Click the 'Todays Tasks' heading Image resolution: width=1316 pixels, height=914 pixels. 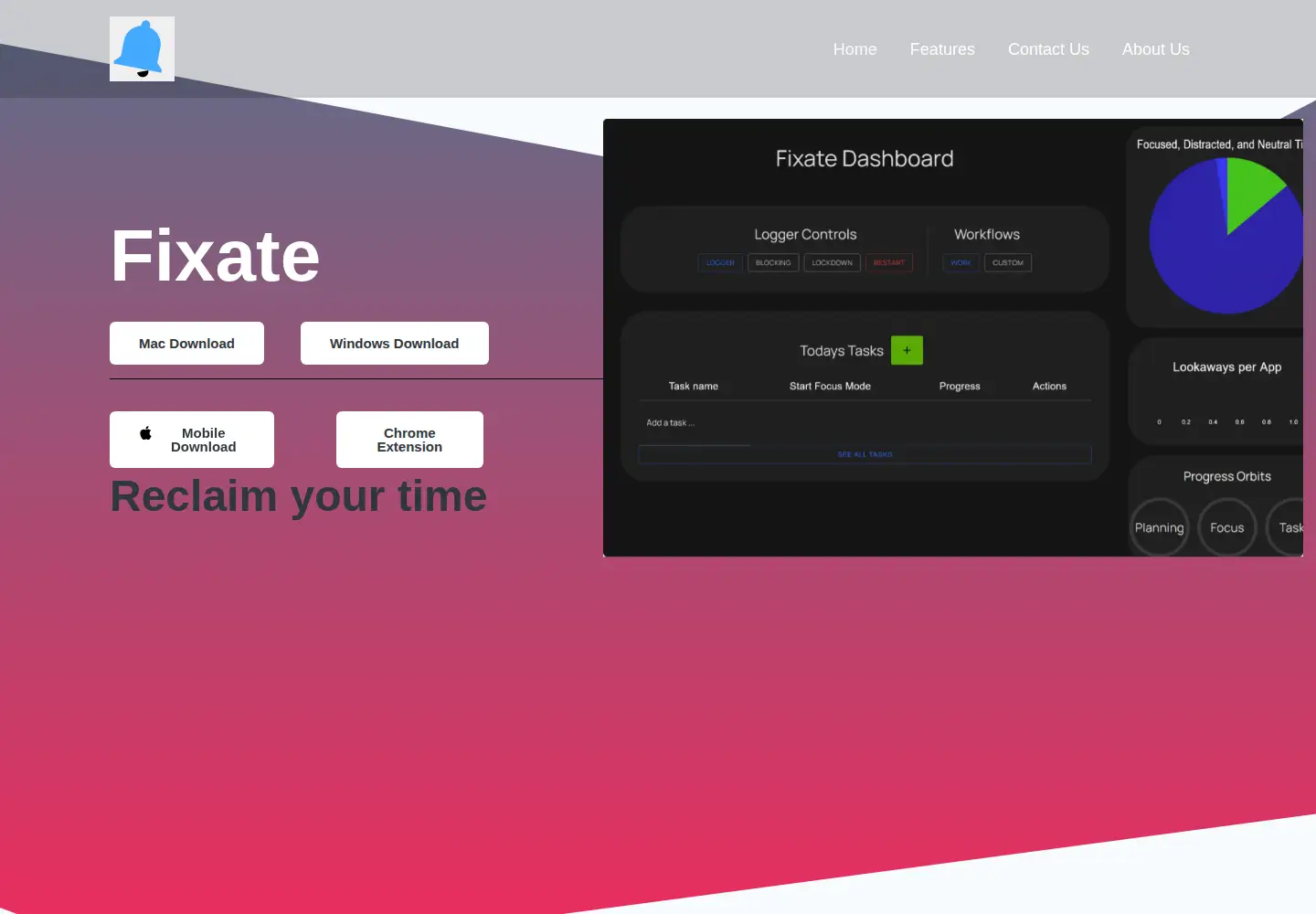(842, 351)
